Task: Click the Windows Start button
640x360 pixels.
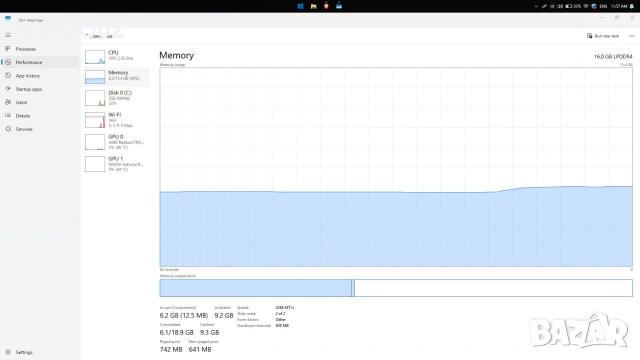Action: [x=300, y=6]
